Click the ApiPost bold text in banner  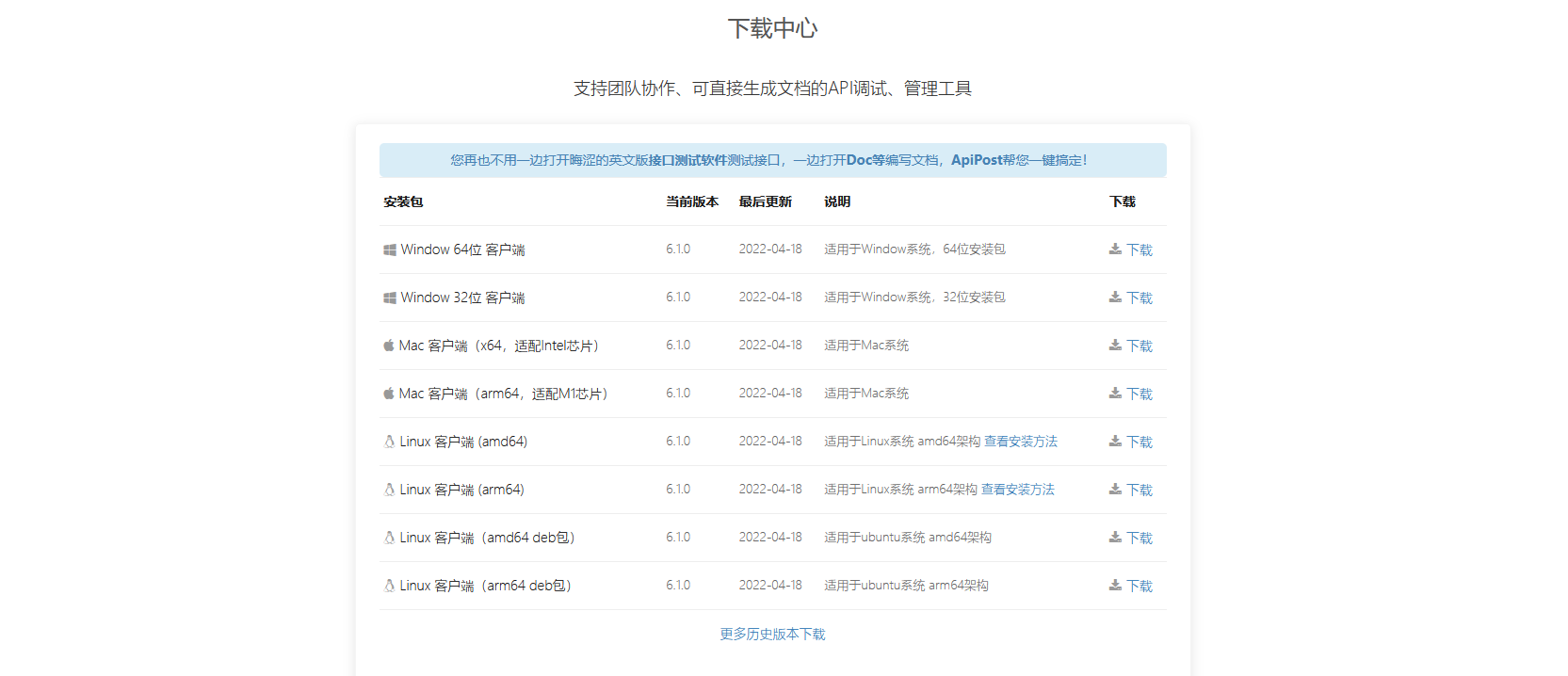[977, 160]
